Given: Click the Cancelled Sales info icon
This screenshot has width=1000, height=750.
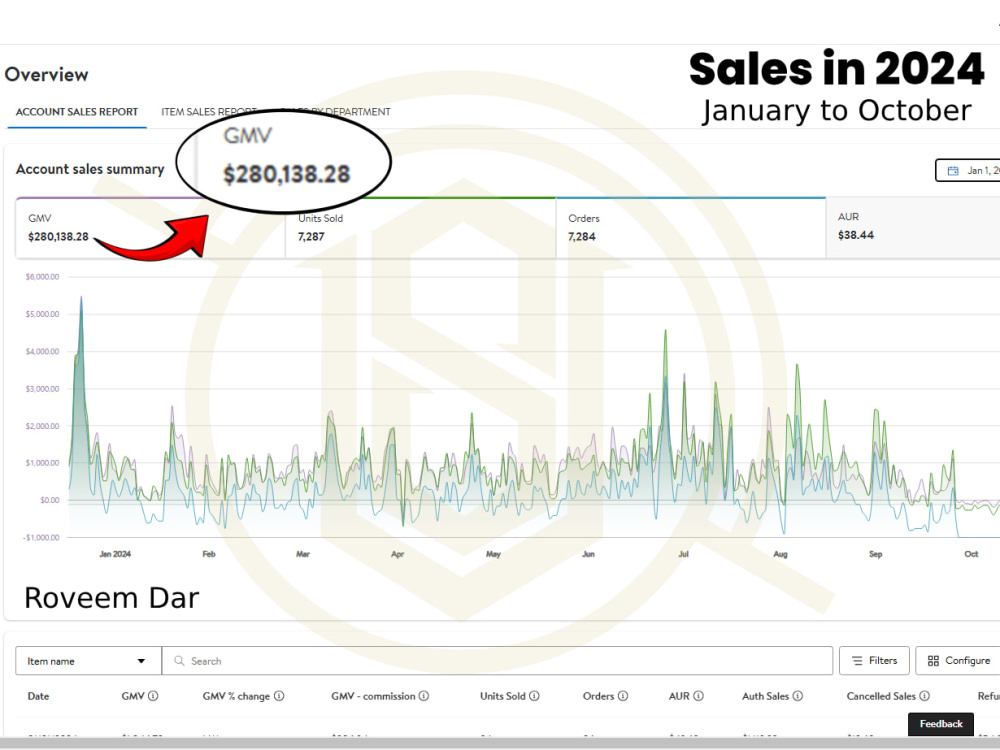Looking at the screenshot, I should (924, 696).
